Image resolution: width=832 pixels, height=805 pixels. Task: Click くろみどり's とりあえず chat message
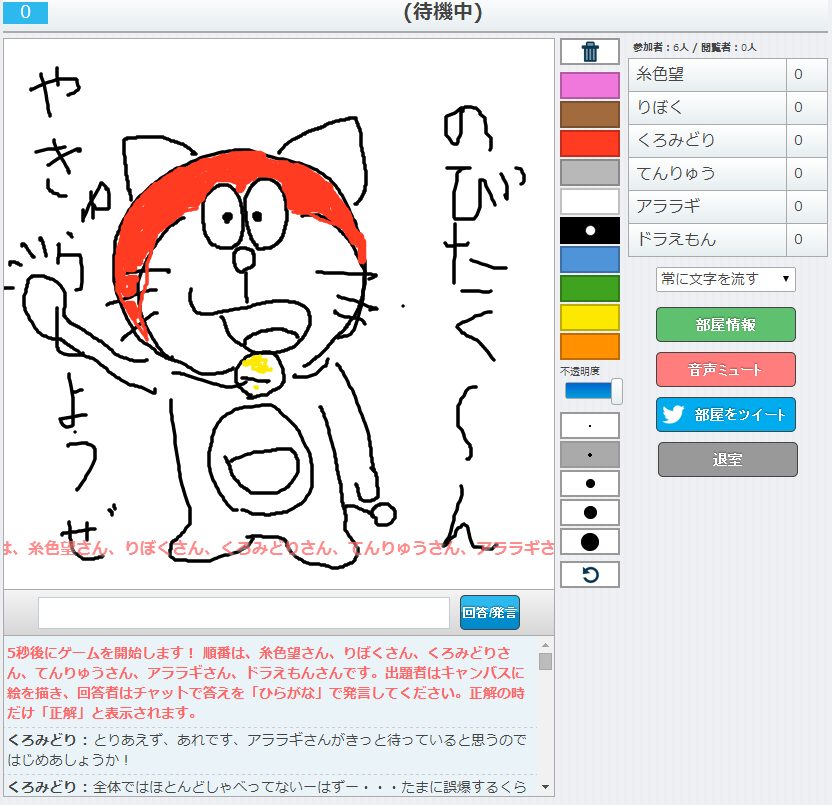[x=267, y=749]
